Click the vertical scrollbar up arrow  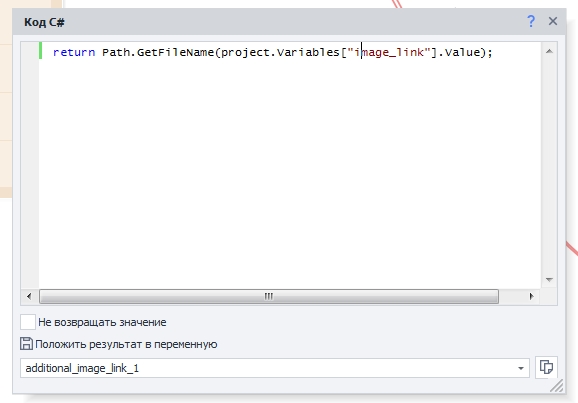tap(549, 51)
